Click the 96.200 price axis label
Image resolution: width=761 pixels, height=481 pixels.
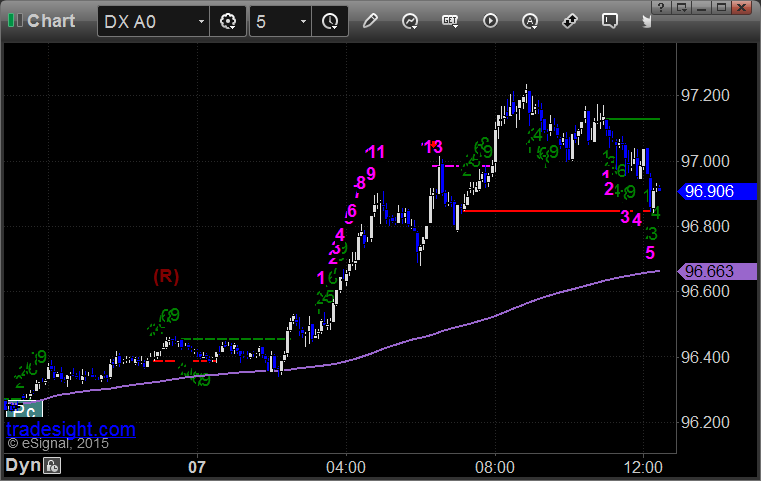pyautogui.click(x=705, y=422)
